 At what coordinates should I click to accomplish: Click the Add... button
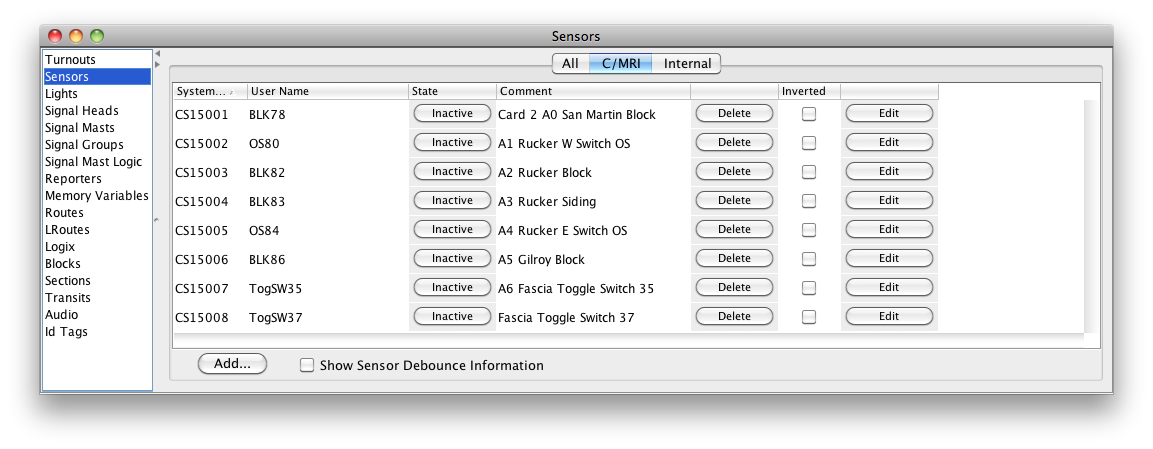[232, 364]
